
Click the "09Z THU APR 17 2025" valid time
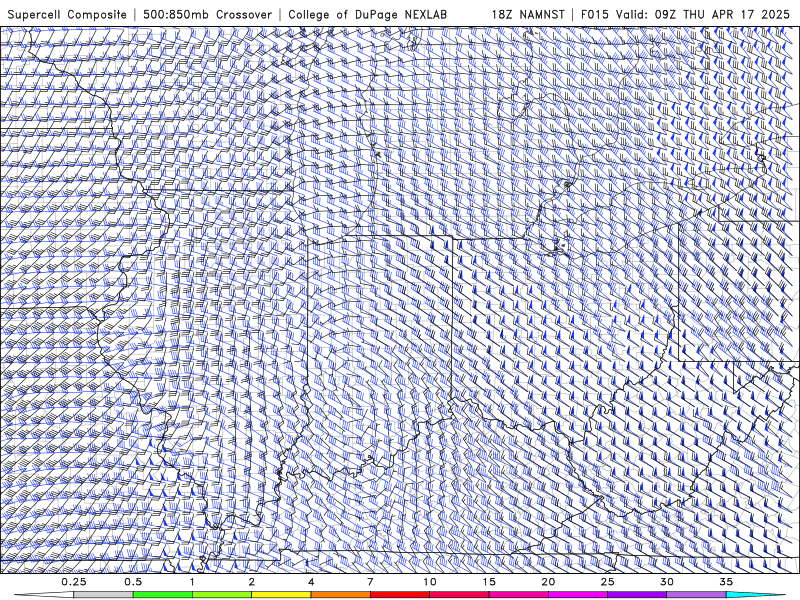click(722, 14)
